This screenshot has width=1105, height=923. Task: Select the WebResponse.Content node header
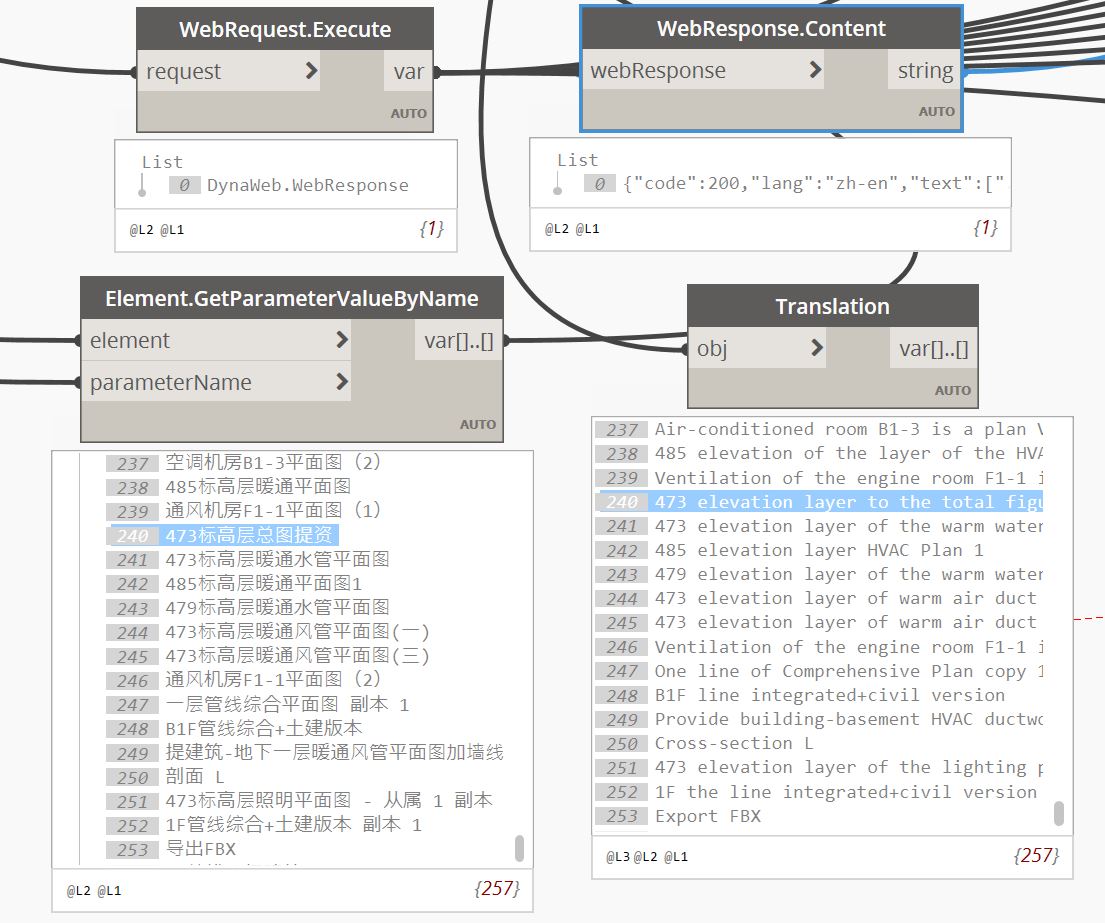pos(771,28)
